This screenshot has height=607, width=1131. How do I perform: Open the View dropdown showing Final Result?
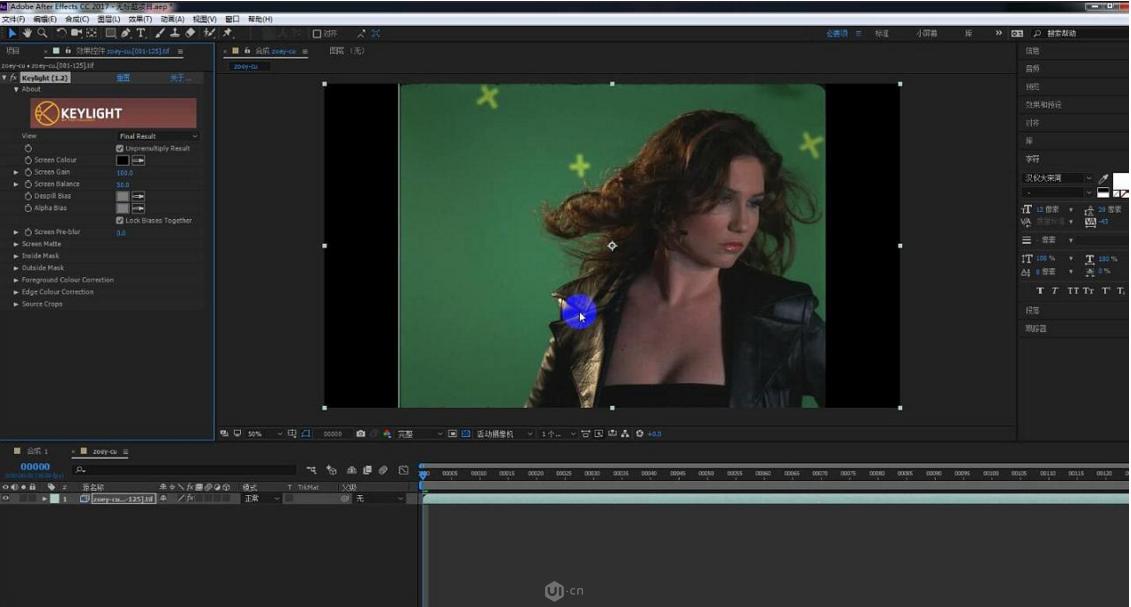tap(158, 136)
